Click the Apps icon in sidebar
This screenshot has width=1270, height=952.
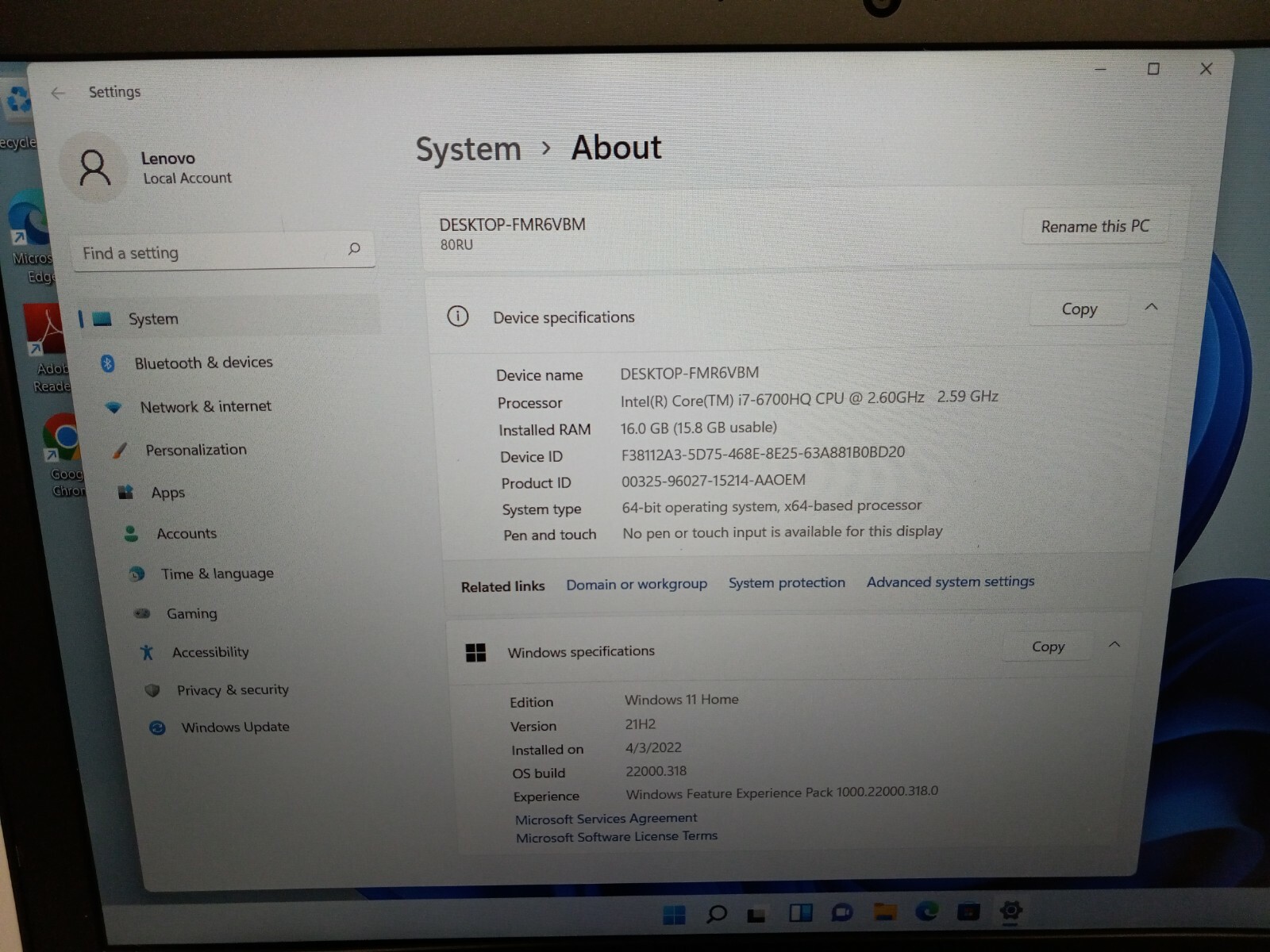[125, 493]
